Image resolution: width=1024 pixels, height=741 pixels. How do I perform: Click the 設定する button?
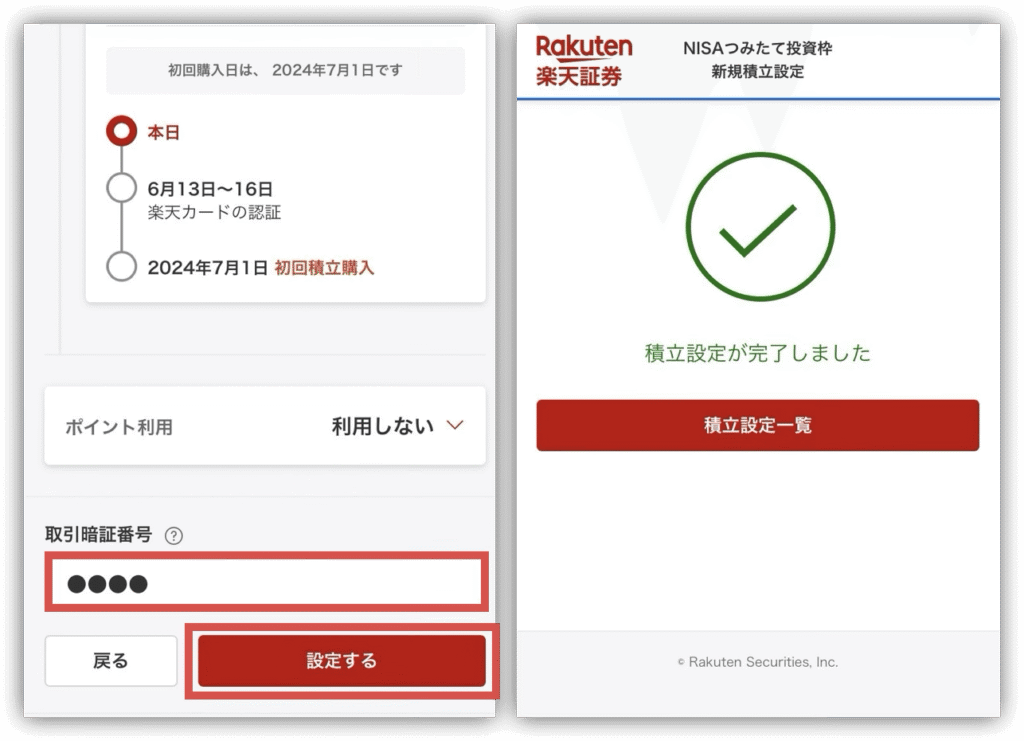pyautogui.click(x=342, y=661)
